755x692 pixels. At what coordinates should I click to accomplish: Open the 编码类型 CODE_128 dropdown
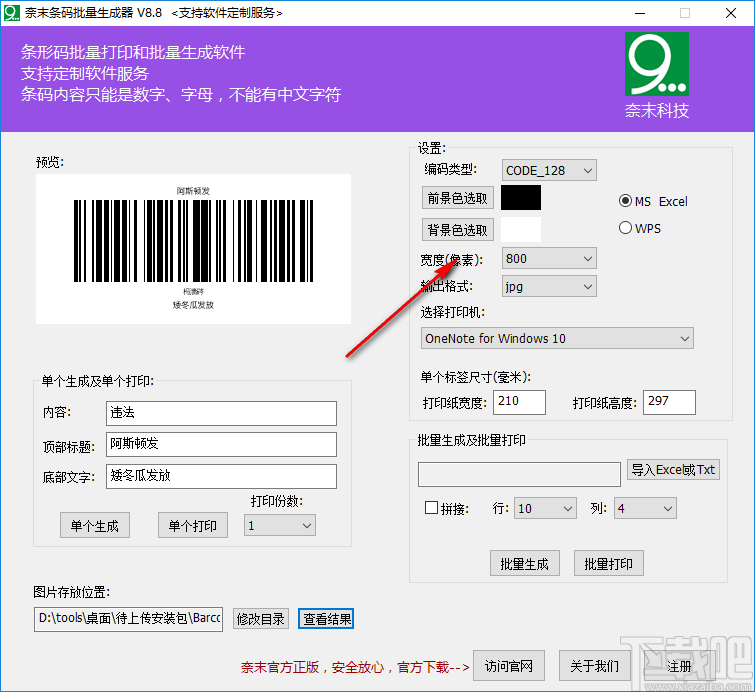pos(549,170)
